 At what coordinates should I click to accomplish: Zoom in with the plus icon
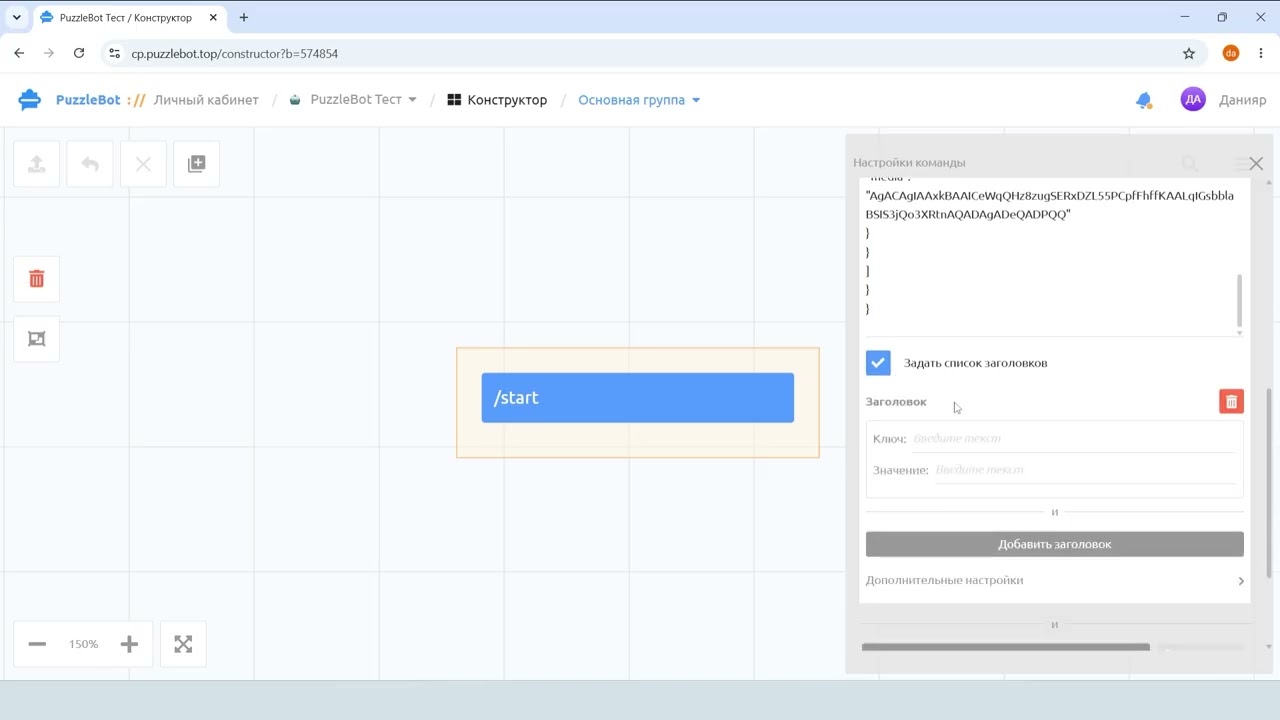[129, 644]
